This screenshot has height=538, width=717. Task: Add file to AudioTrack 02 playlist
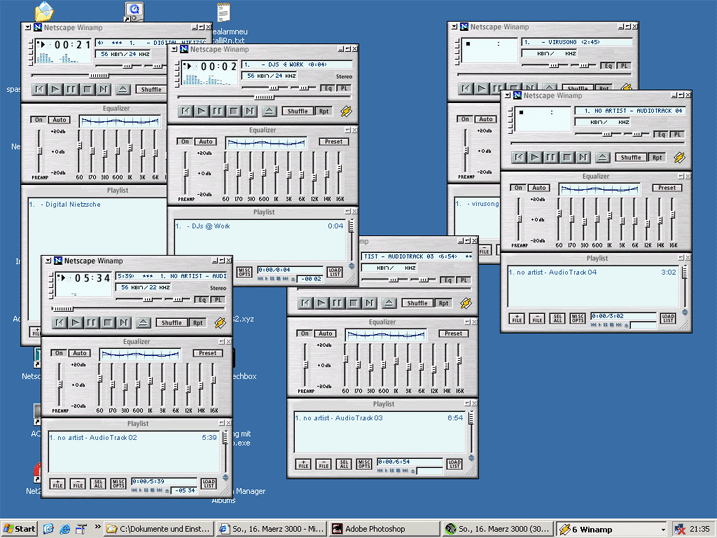(x=58, y=484)
